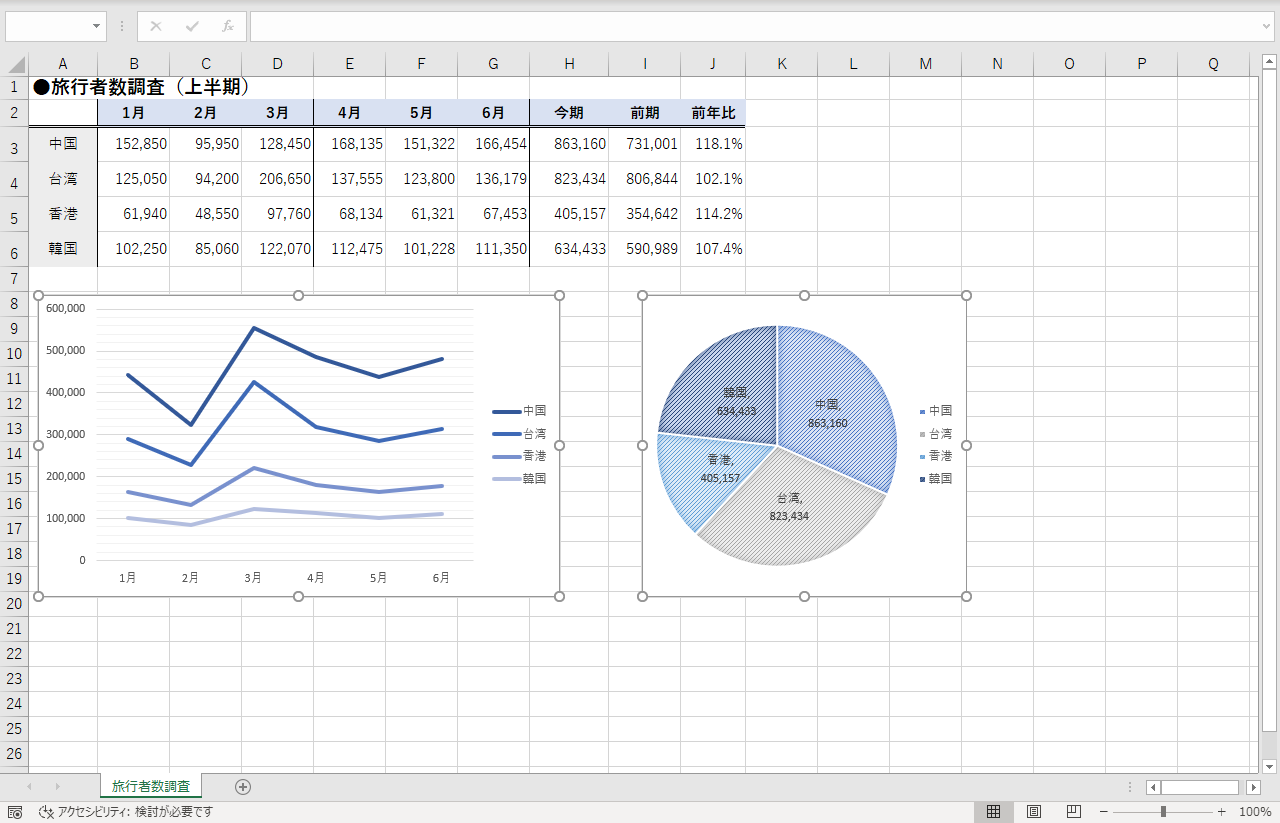Select the 台湾 row label cell
The height and width of the screenshot is (823, 1280).
pos(63,179)
